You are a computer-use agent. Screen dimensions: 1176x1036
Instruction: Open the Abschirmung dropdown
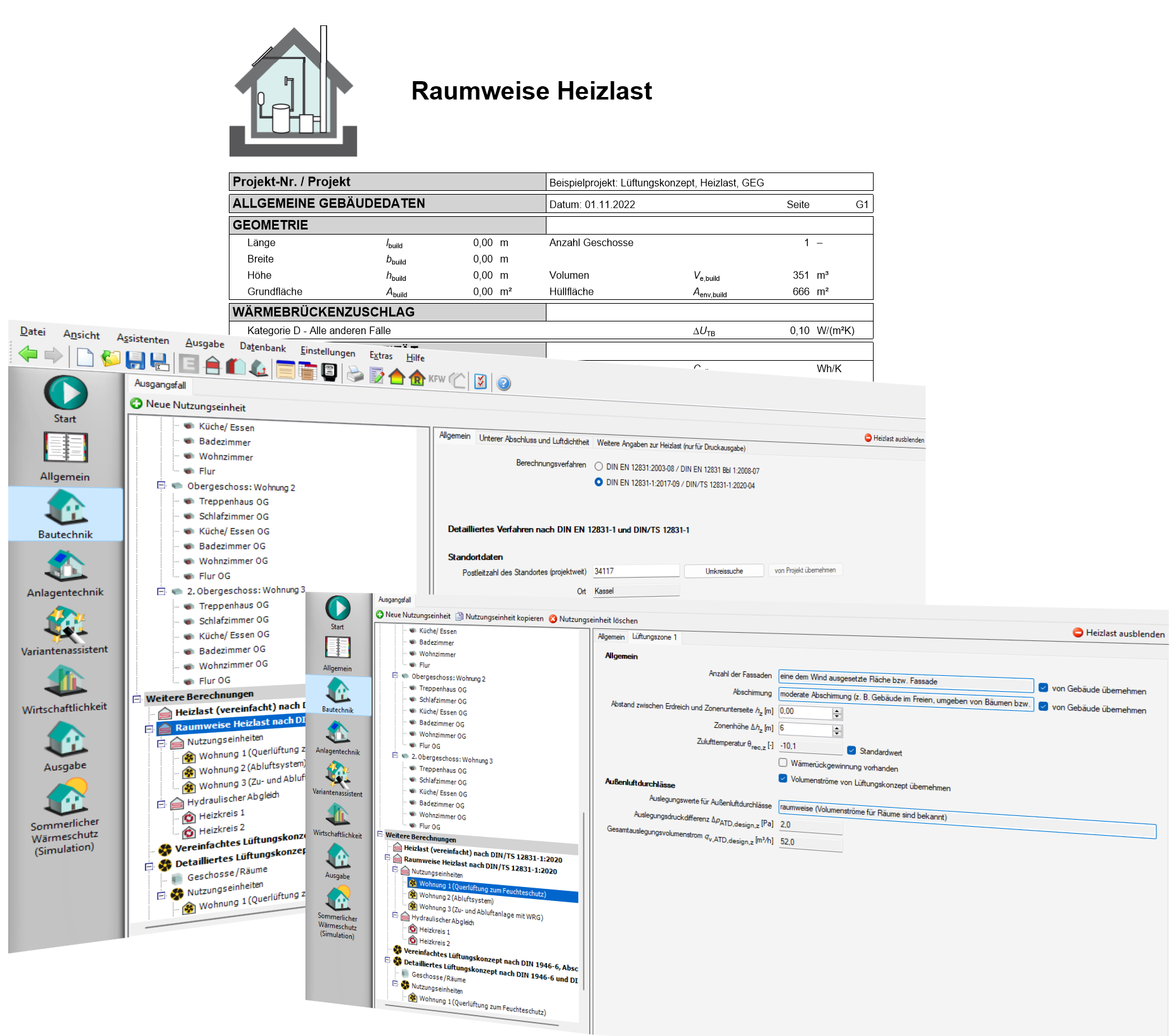pos(905,699)
